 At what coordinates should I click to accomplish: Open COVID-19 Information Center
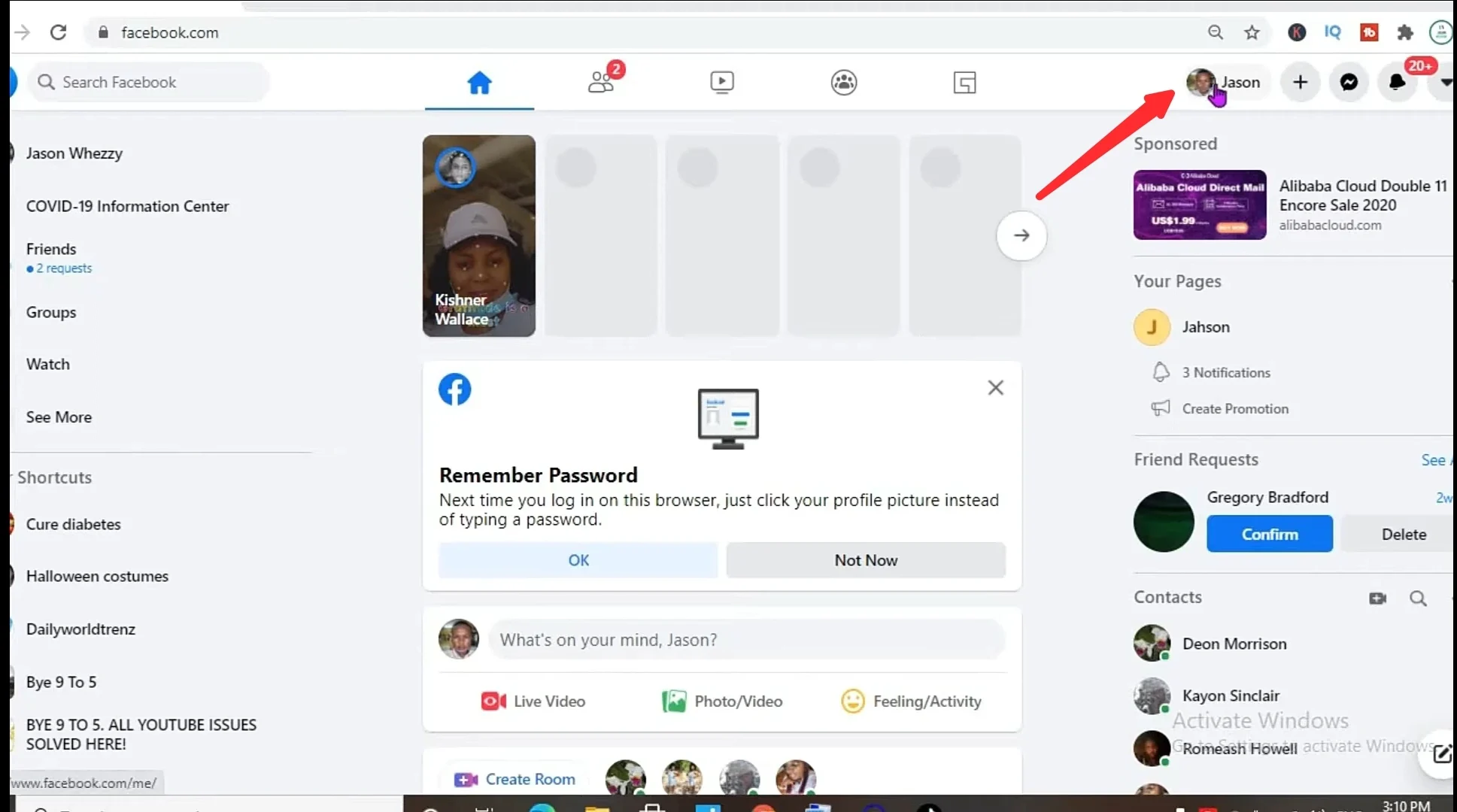[x=127, y=206]
